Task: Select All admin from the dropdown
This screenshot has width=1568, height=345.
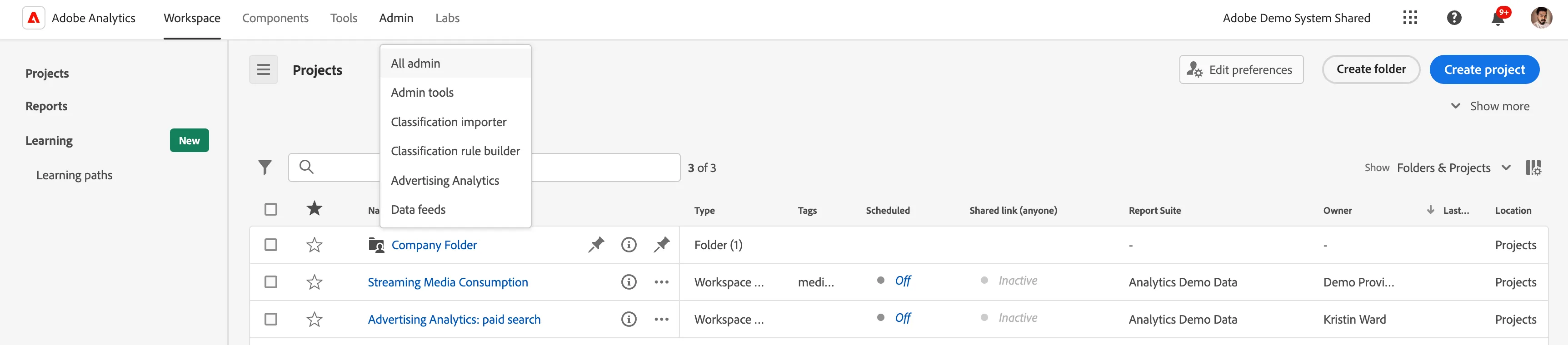Action: point(455,63)
